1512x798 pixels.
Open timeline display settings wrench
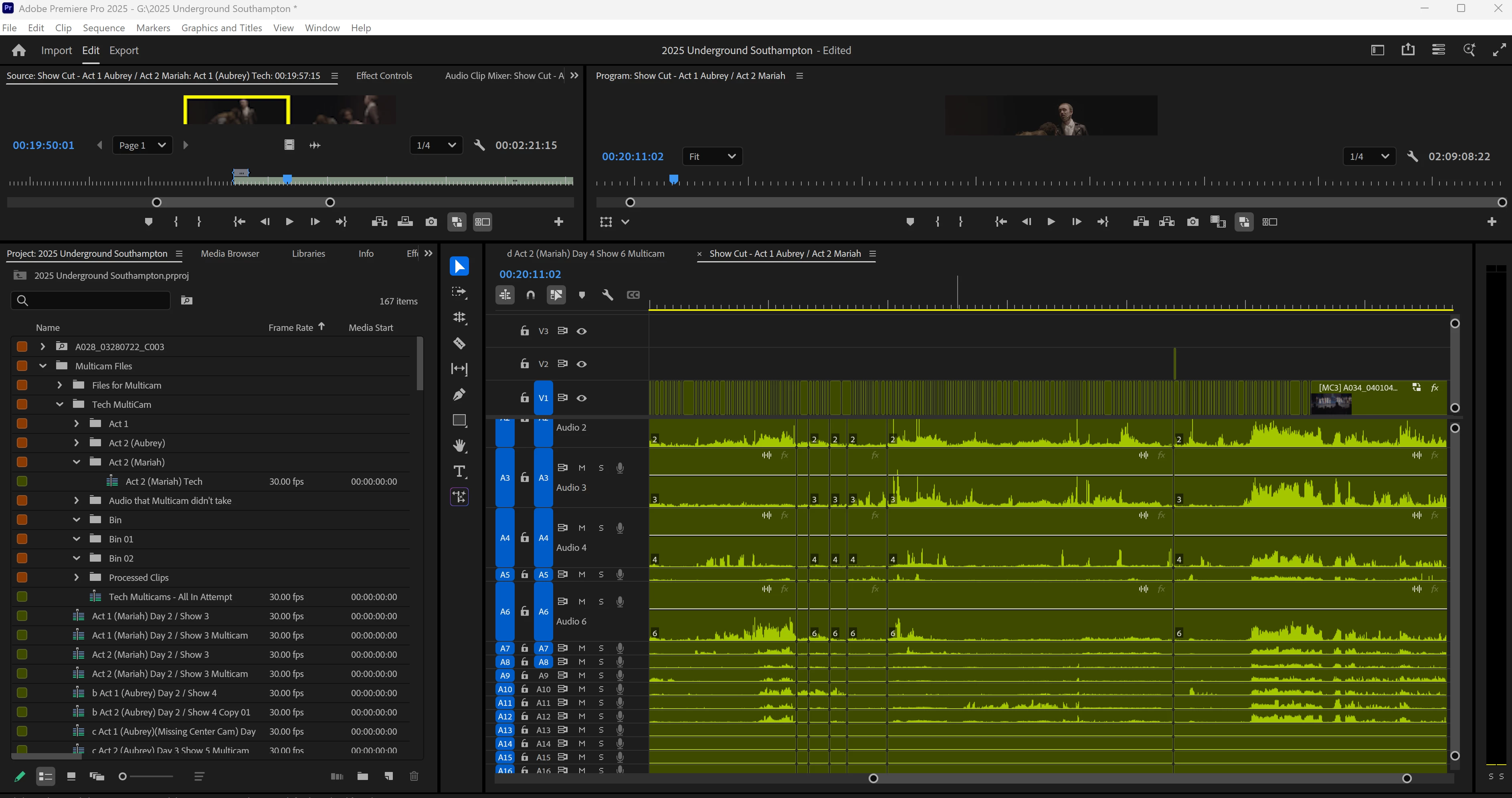(x=608, y=295)
